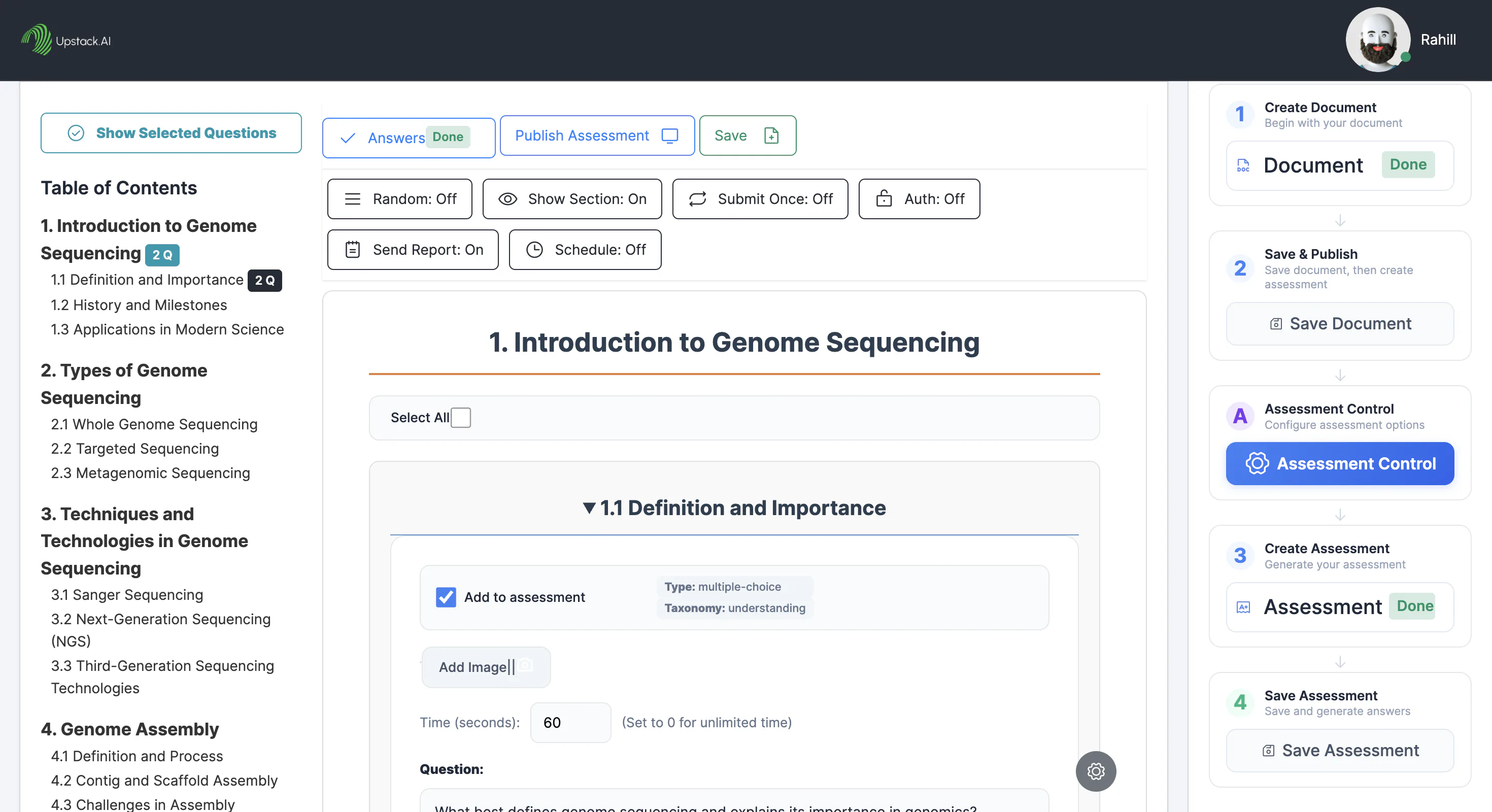The height and width of the screenshot is (812, 1492).
Task: Toggle Auth: Off lock option
Action: coord(919,198)
